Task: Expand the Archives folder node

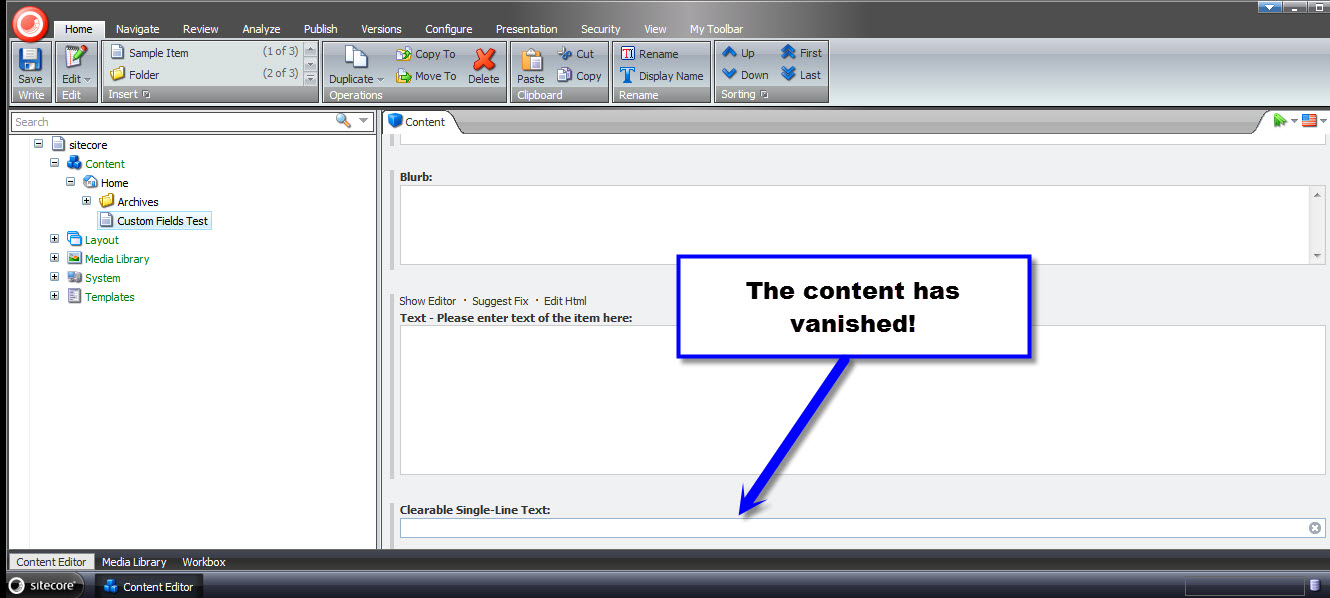Action: 87,201
